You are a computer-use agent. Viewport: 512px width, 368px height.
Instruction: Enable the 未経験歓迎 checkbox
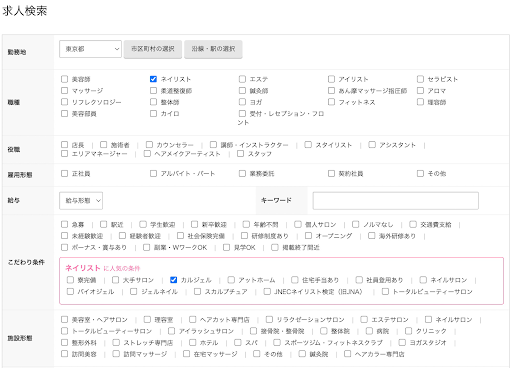pyautogui.click(x=64, y=236)
